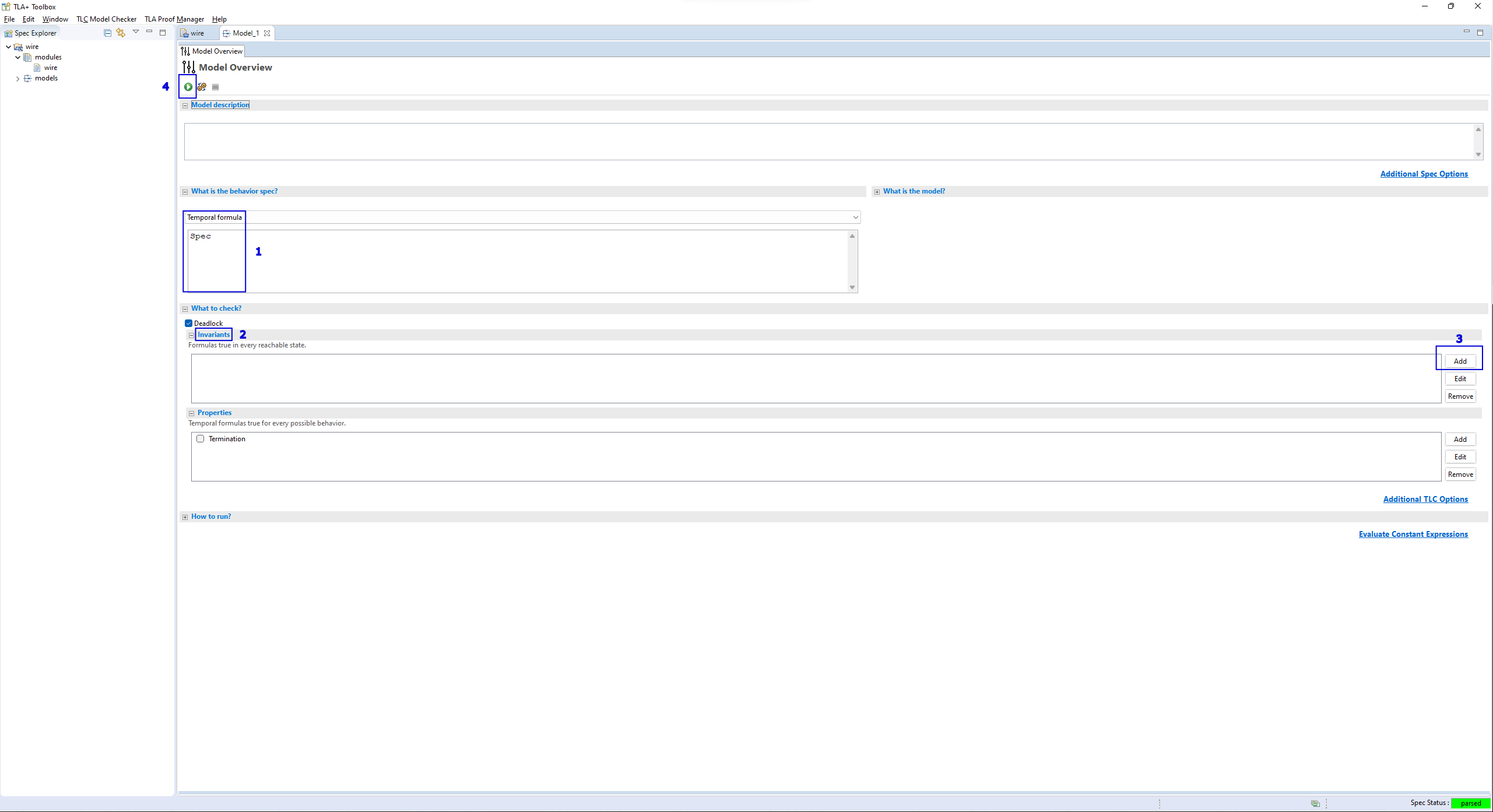Expand the What is the model section
Viewport: 1493px width, 812px height.
click(x=877, y=191)
